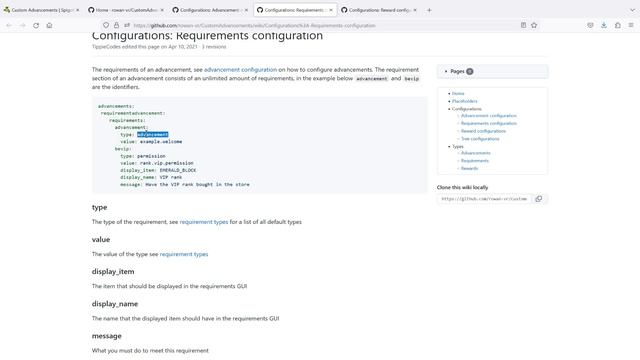Viewport: 640px width, 360px height.
Task: Close the Configurations: Advancement tab
Action: [x=246, y=10]
